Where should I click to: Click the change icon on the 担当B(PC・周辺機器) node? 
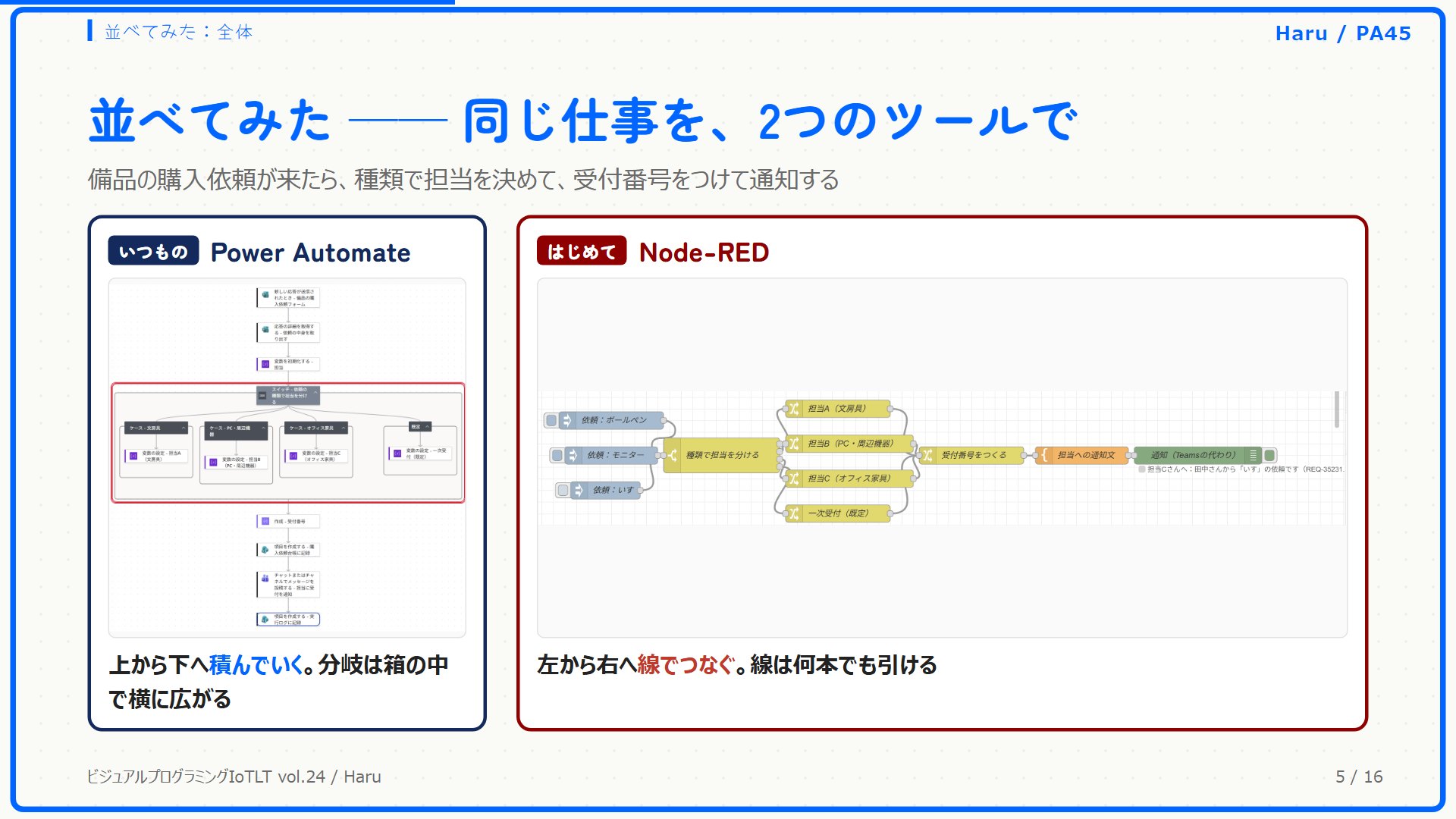click(793, 444)
